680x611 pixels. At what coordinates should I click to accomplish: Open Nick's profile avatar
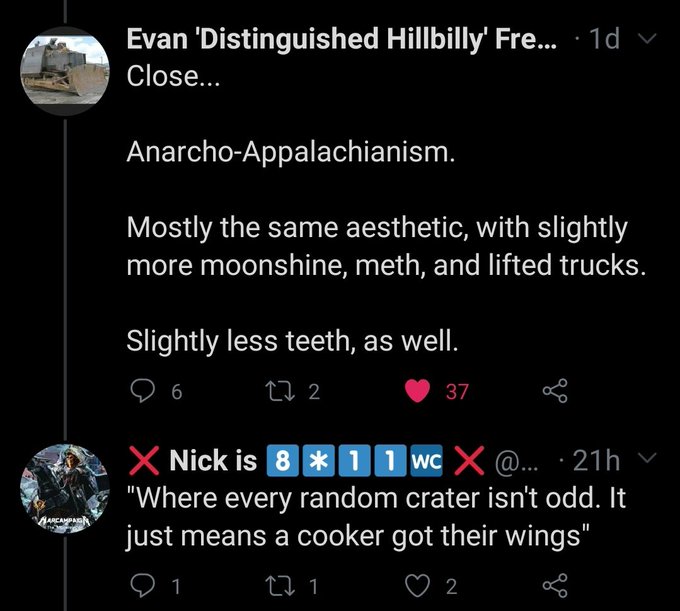(65, 489)
